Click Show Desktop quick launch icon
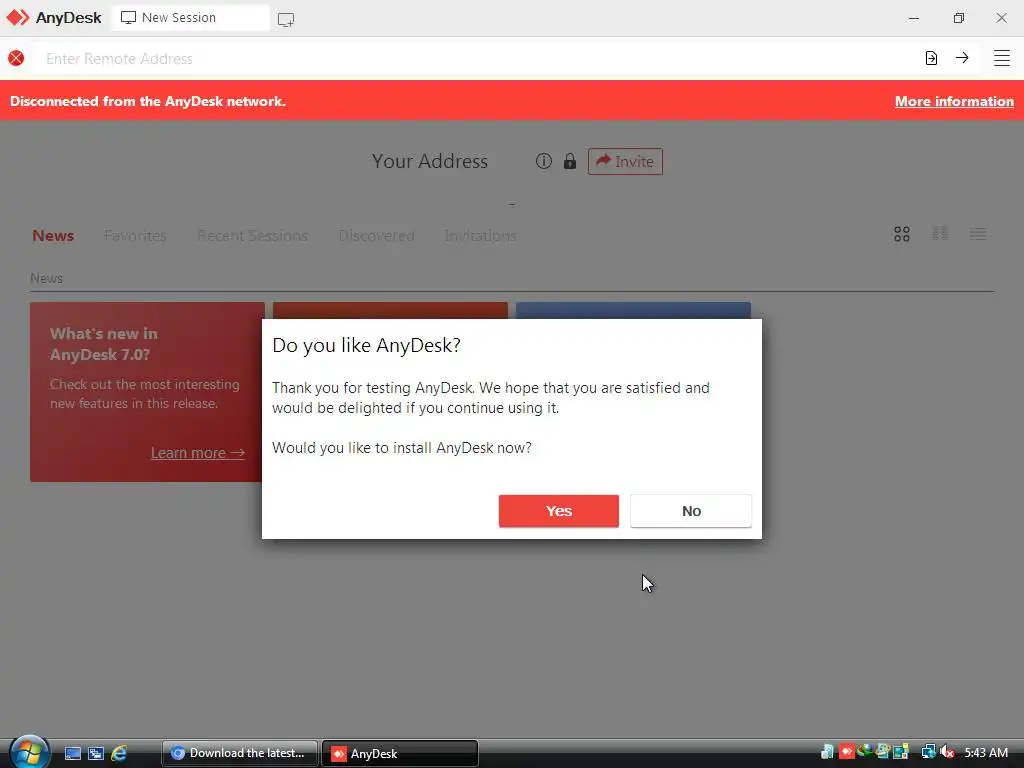The height and width of the screenshot is (768, 1024). pos(72,753)
